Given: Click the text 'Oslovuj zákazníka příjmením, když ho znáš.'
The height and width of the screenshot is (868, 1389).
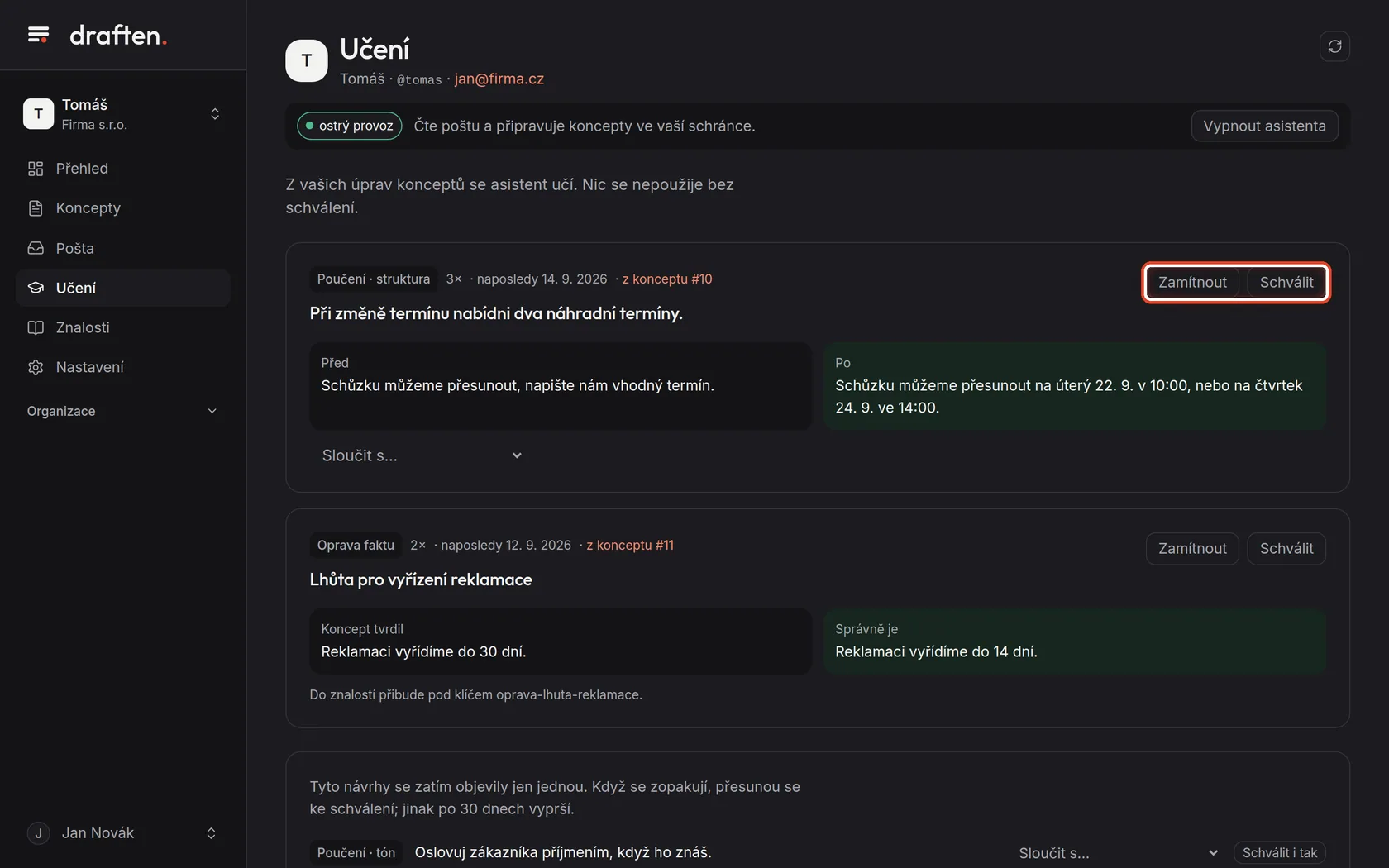Looking at the screenshot, I should click(563, 852).
